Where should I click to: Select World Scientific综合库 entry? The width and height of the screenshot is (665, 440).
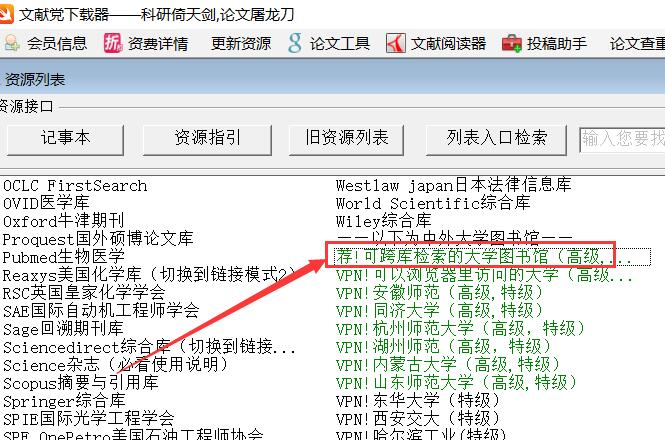click(433, 203)
